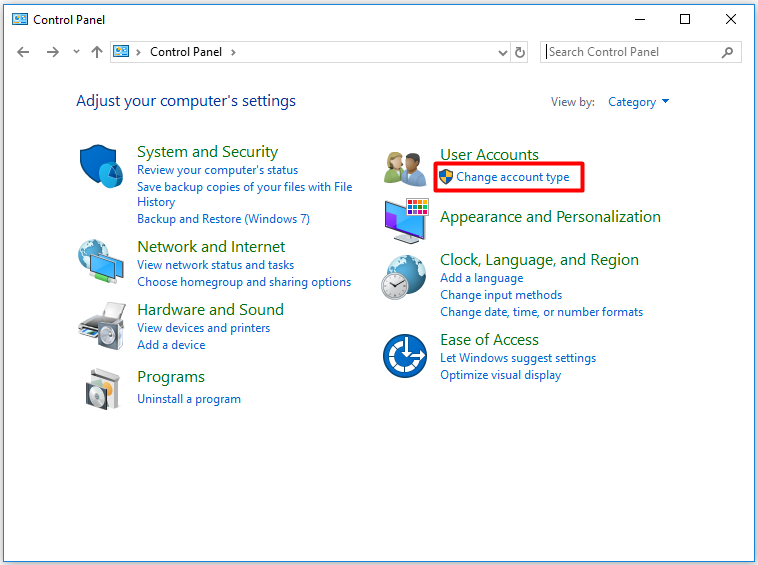
Task: Open the Network and Internet globe icon
Action: [100, 260]
